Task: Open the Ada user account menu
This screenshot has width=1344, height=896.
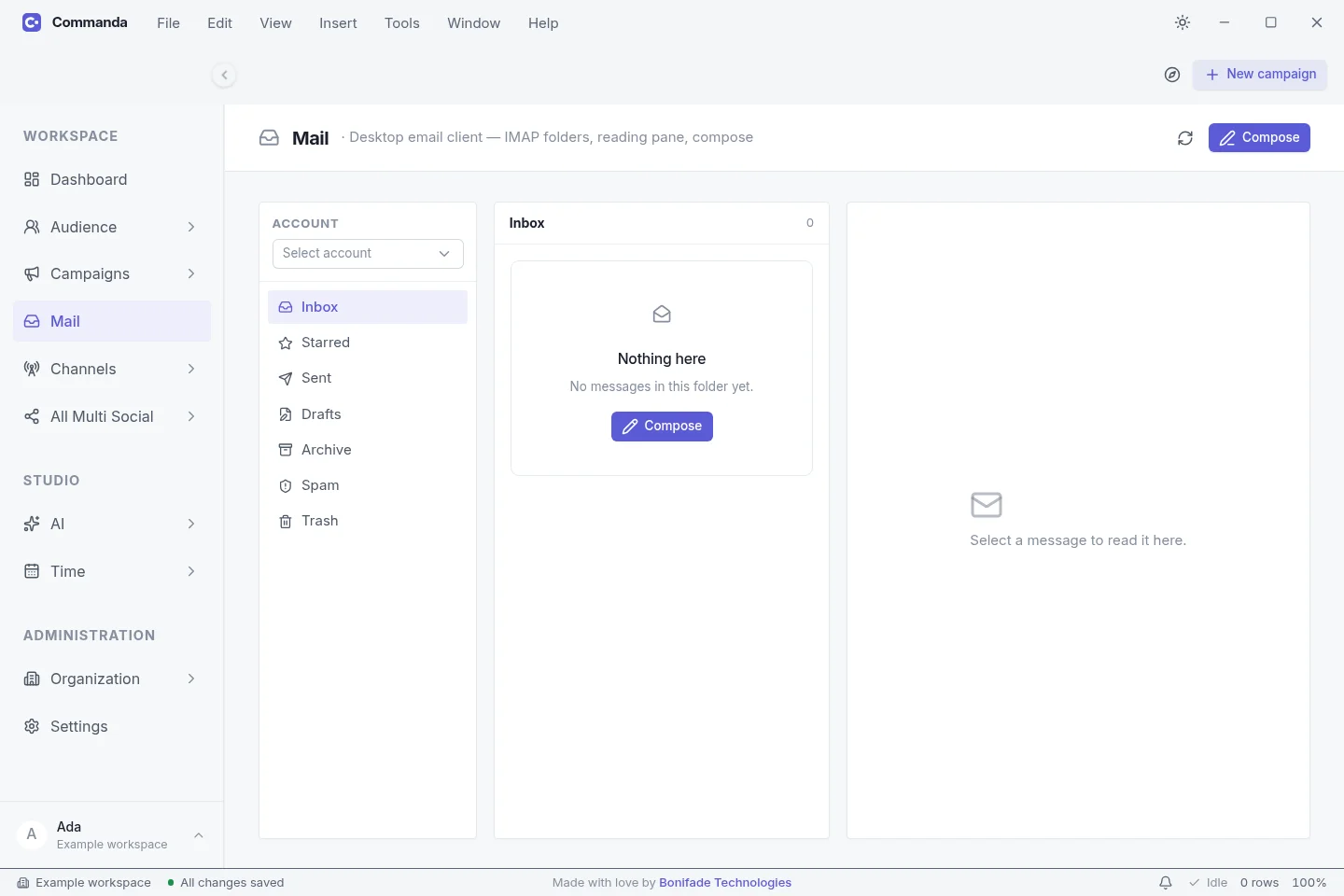Action: pyautogui.click(x=112, y=834)
